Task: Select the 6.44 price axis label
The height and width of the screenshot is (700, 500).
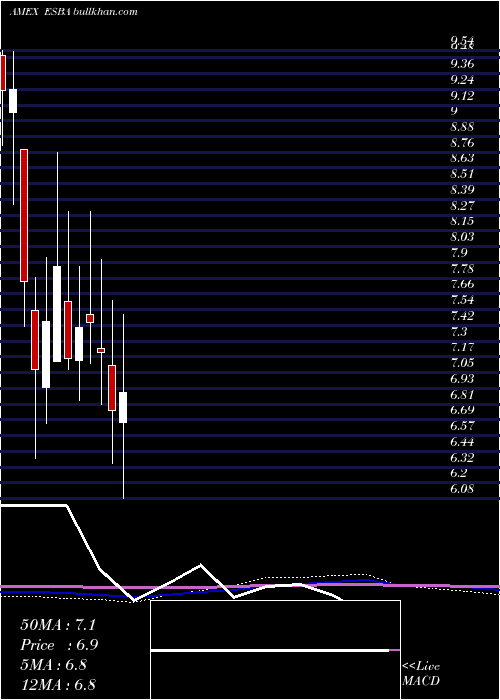Action: point(462,442)
